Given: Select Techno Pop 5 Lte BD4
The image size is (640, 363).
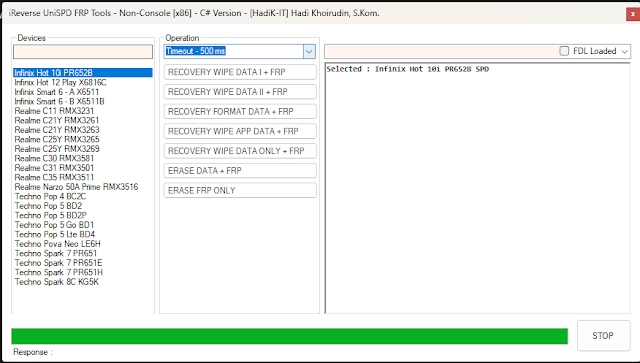Looking at the screenshot, I should click(x=55, y=234).
